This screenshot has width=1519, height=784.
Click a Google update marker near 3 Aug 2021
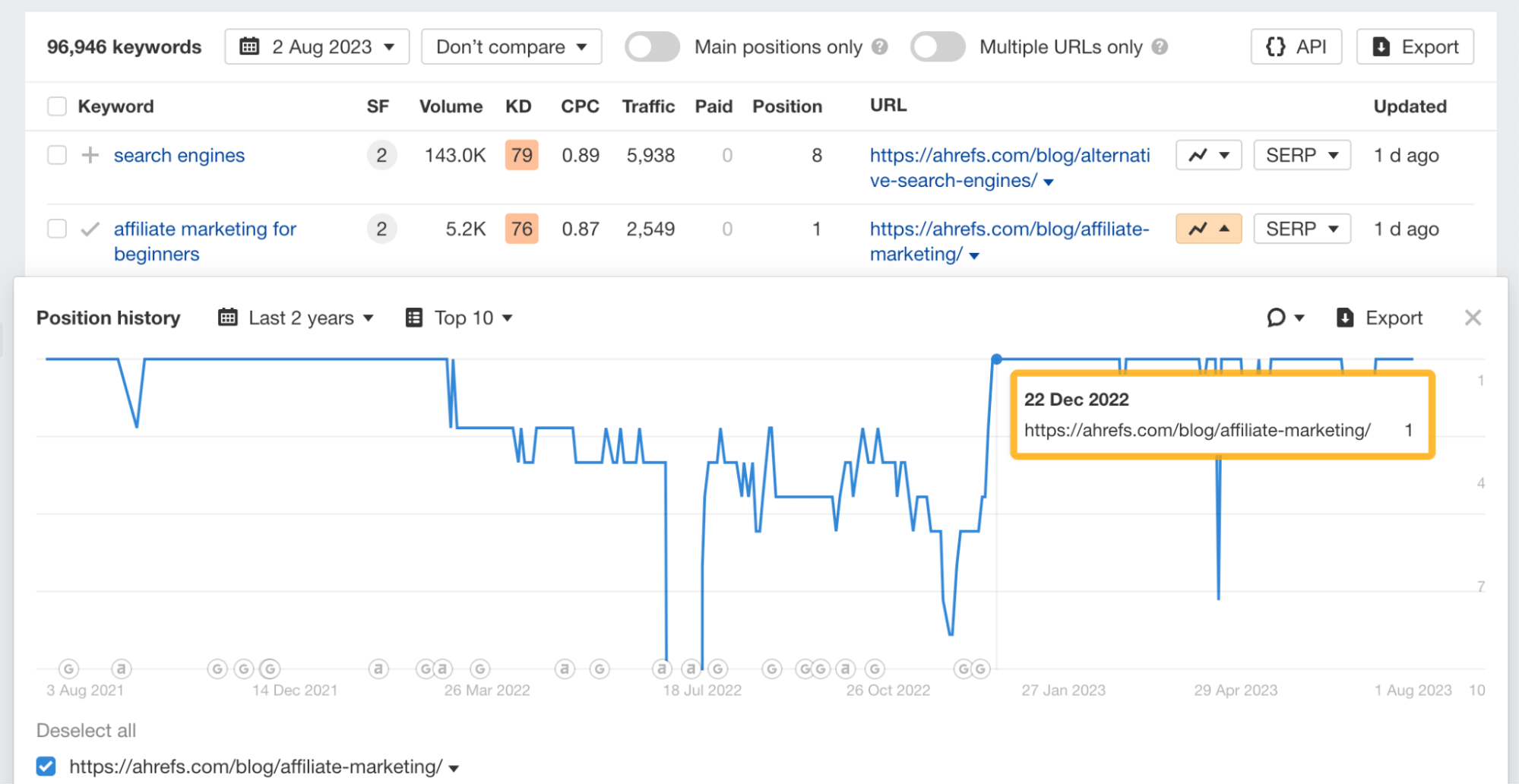pyautogui.click(x=68, y=669)
